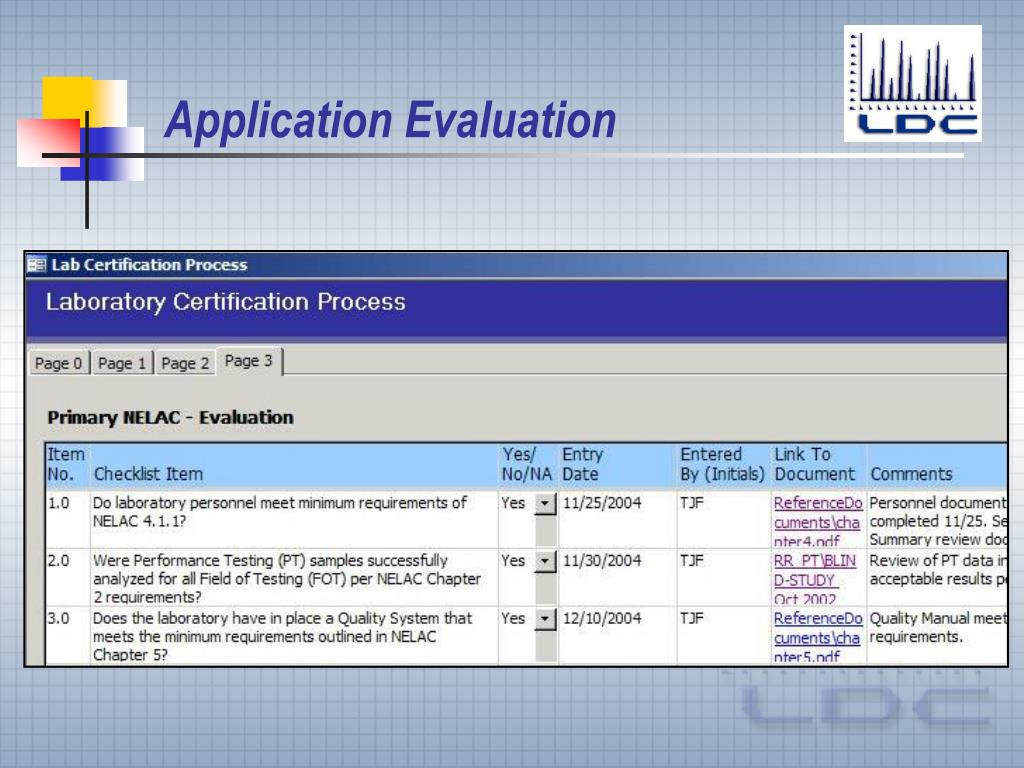
Task: Click the 'Personnel document' comment cell
Action: [x=937, y=520]
